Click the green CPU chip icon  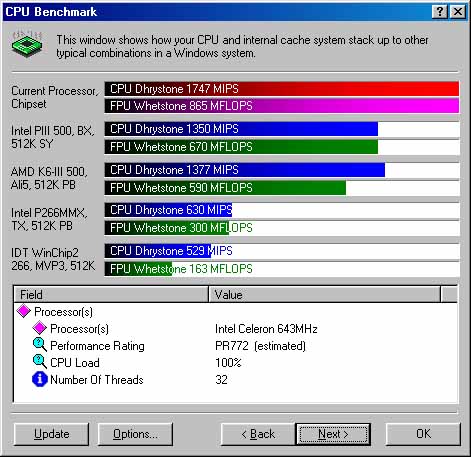[27, 44]
